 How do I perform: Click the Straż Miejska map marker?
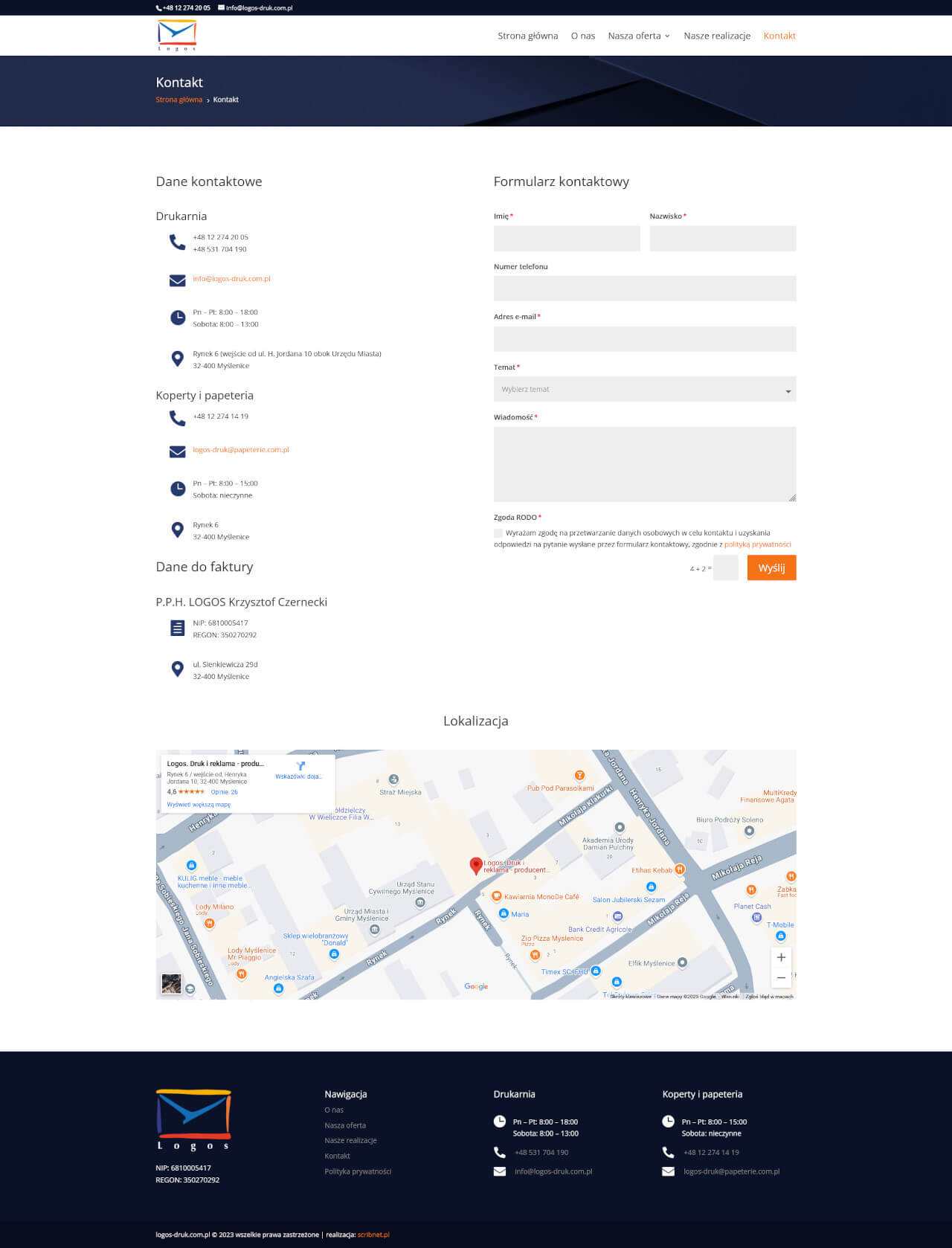[393, 779]
